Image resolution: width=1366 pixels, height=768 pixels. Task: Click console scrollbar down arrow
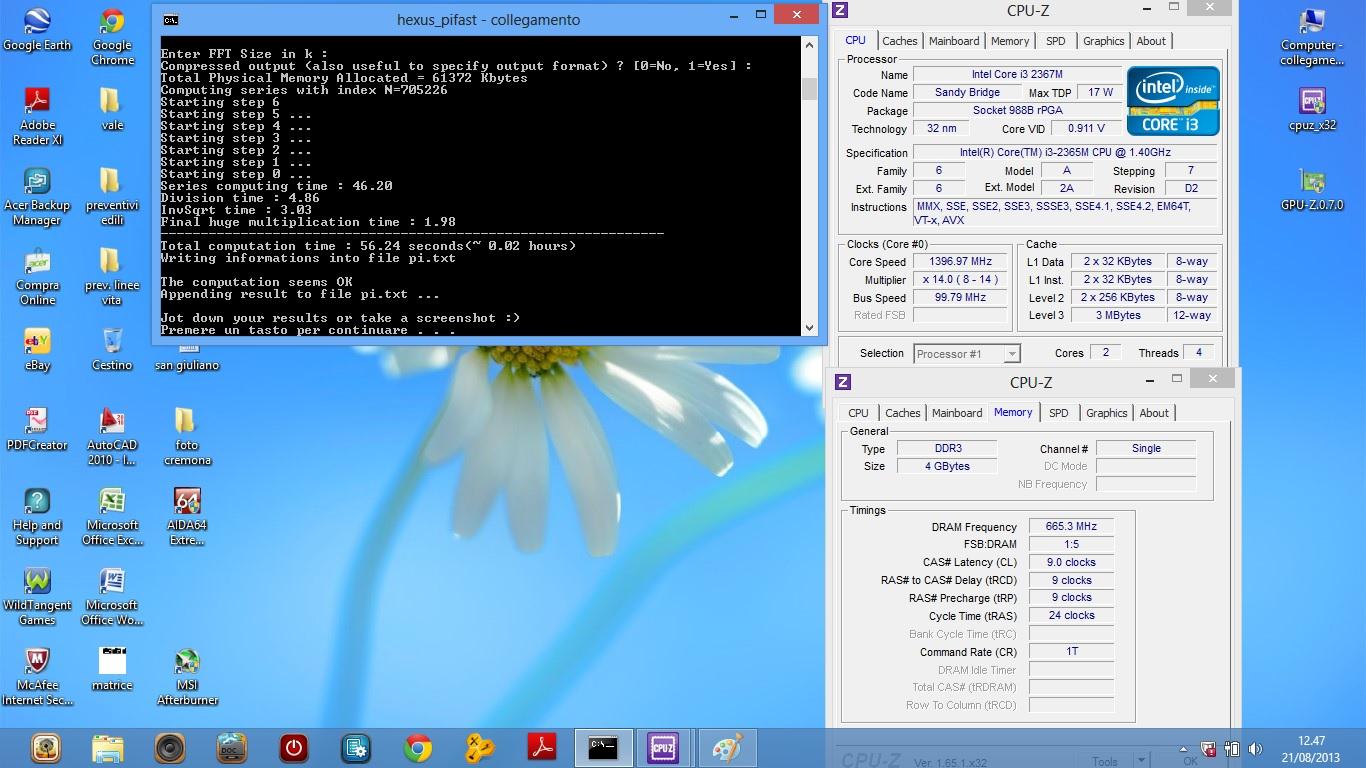809,326
